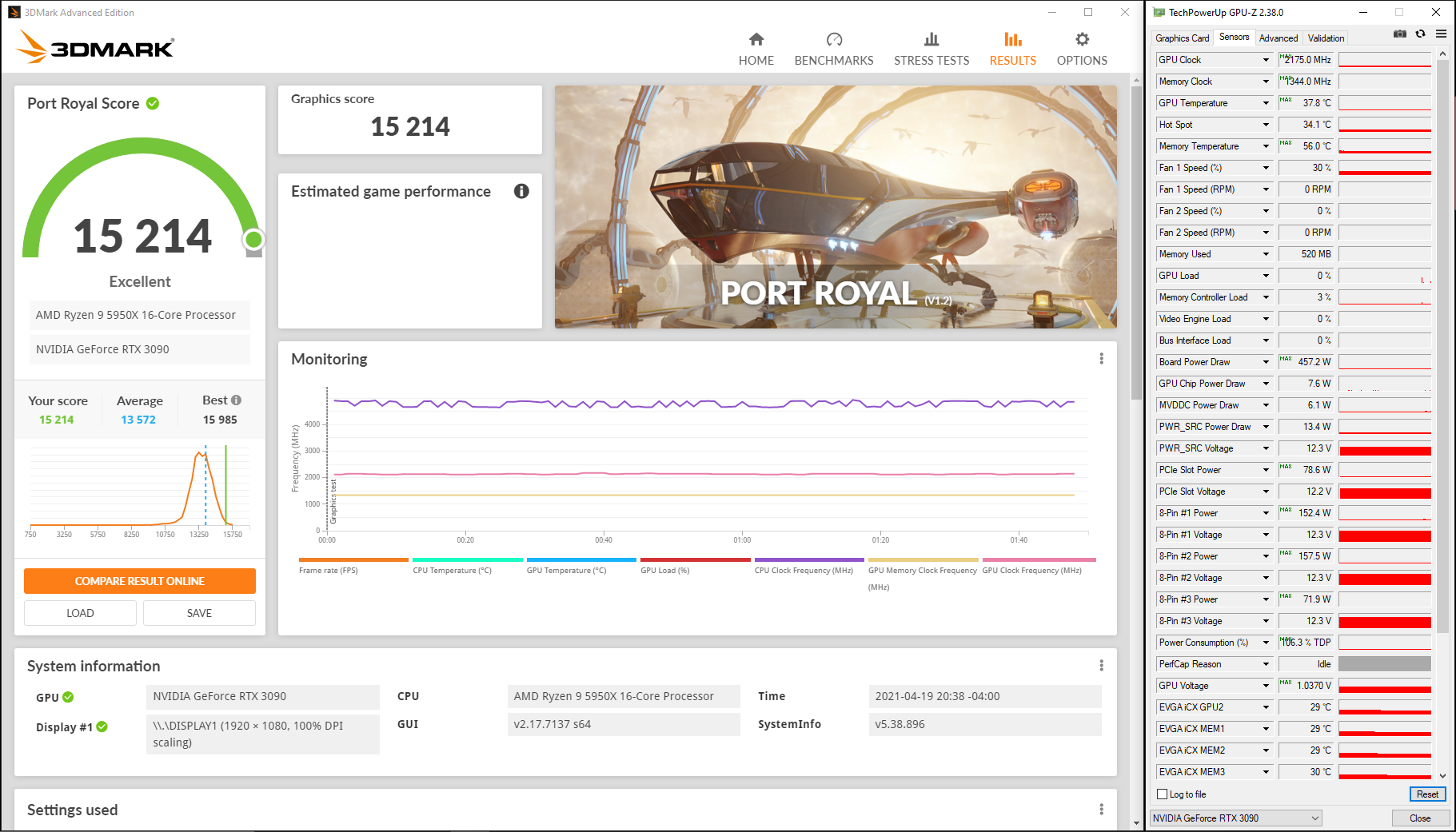Click the Average score 13 572
The image size is (1456, 832).
(x=138, y=420)
